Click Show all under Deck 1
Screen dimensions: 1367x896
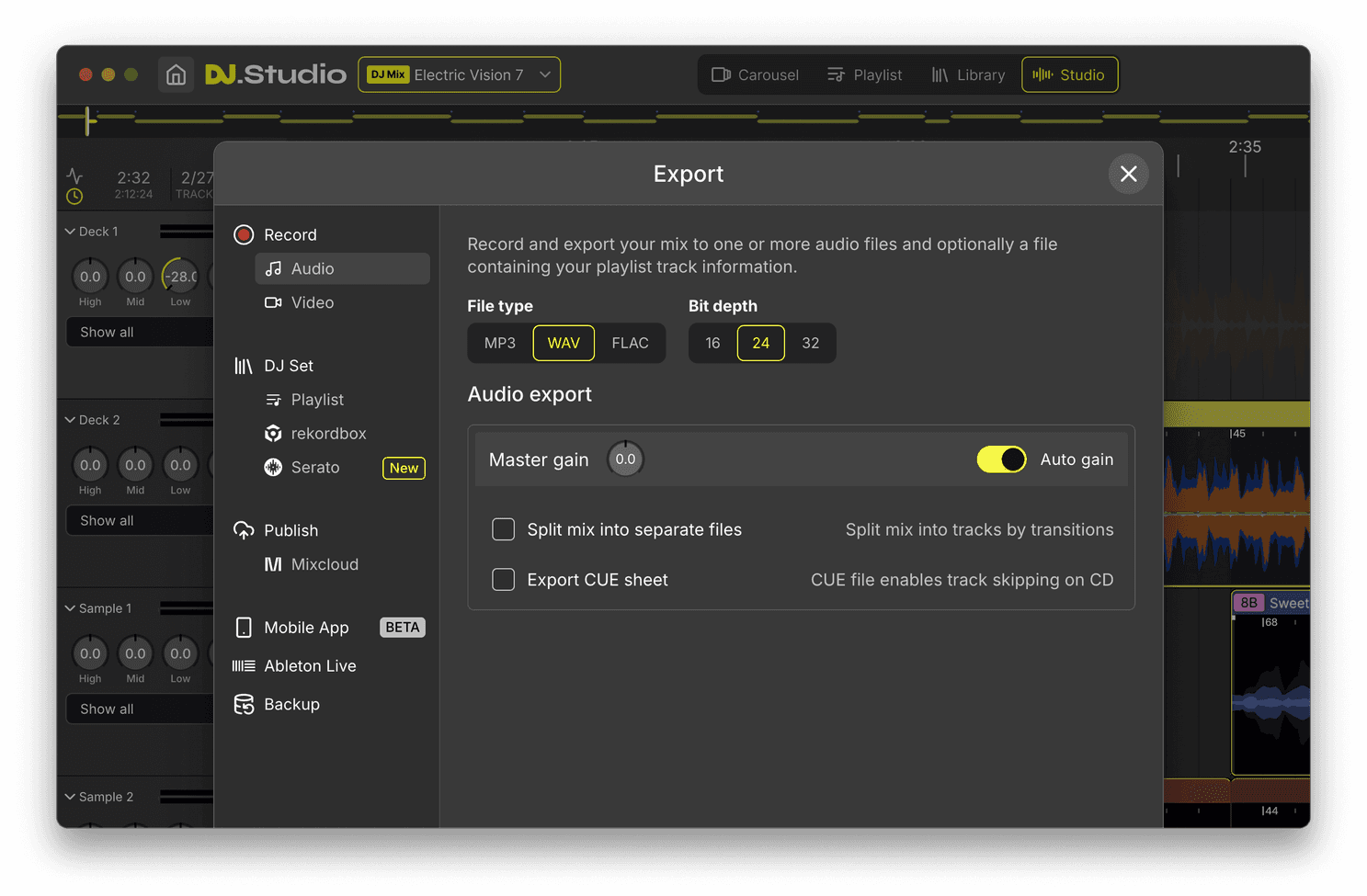[x=140, y=332]
